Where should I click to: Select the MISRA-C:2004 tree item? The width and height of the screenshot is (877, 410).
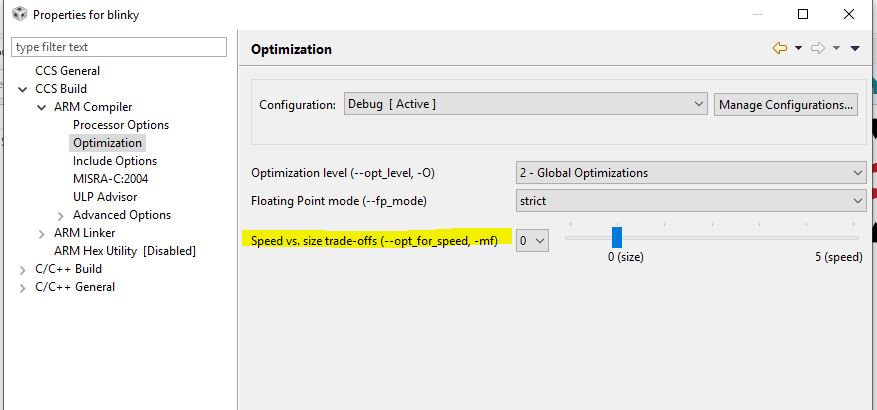coord(111,179)
